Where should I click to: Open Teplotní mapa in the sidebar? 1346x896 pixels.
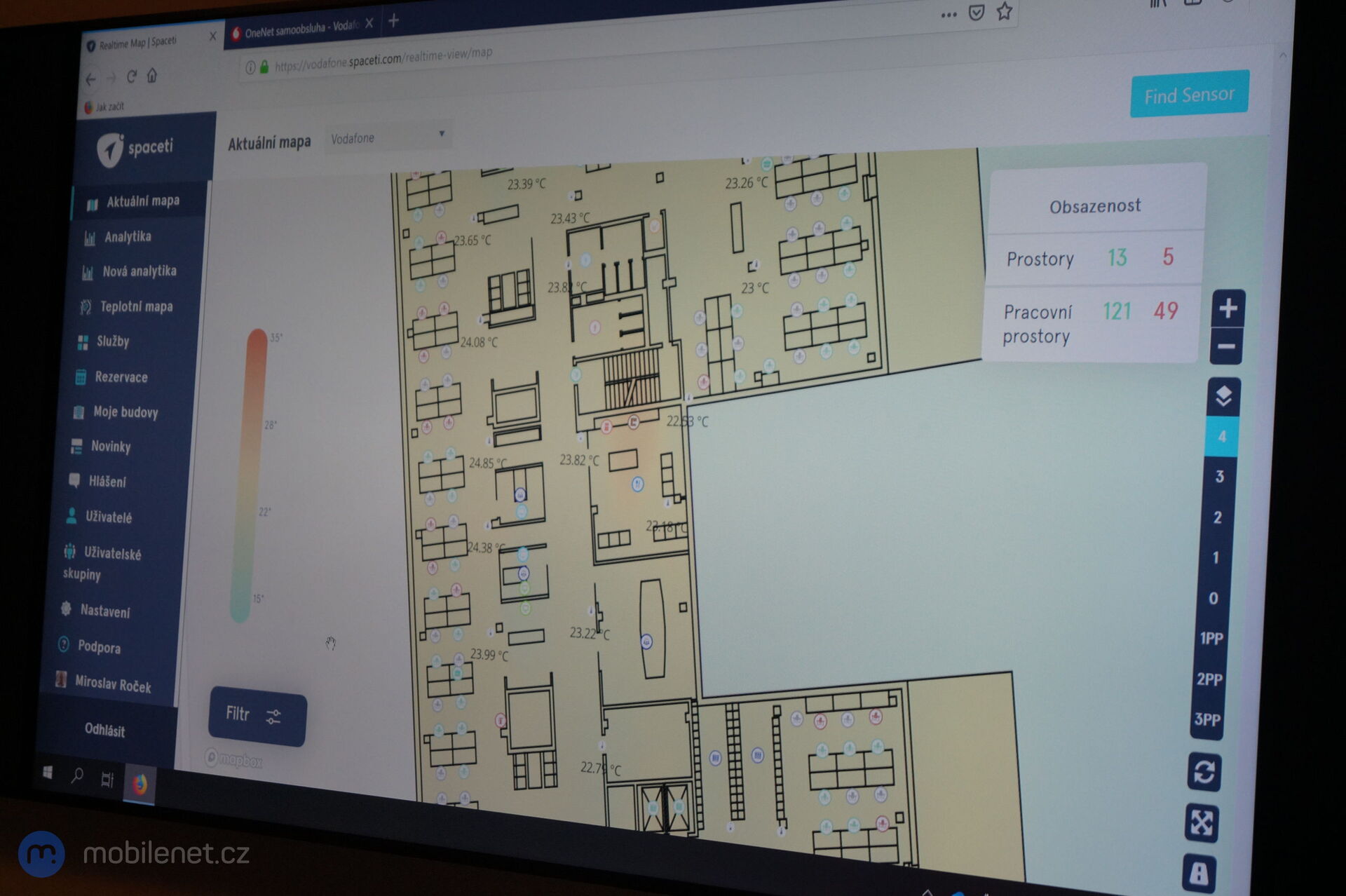pyautogui.click(x=135, y=306)
